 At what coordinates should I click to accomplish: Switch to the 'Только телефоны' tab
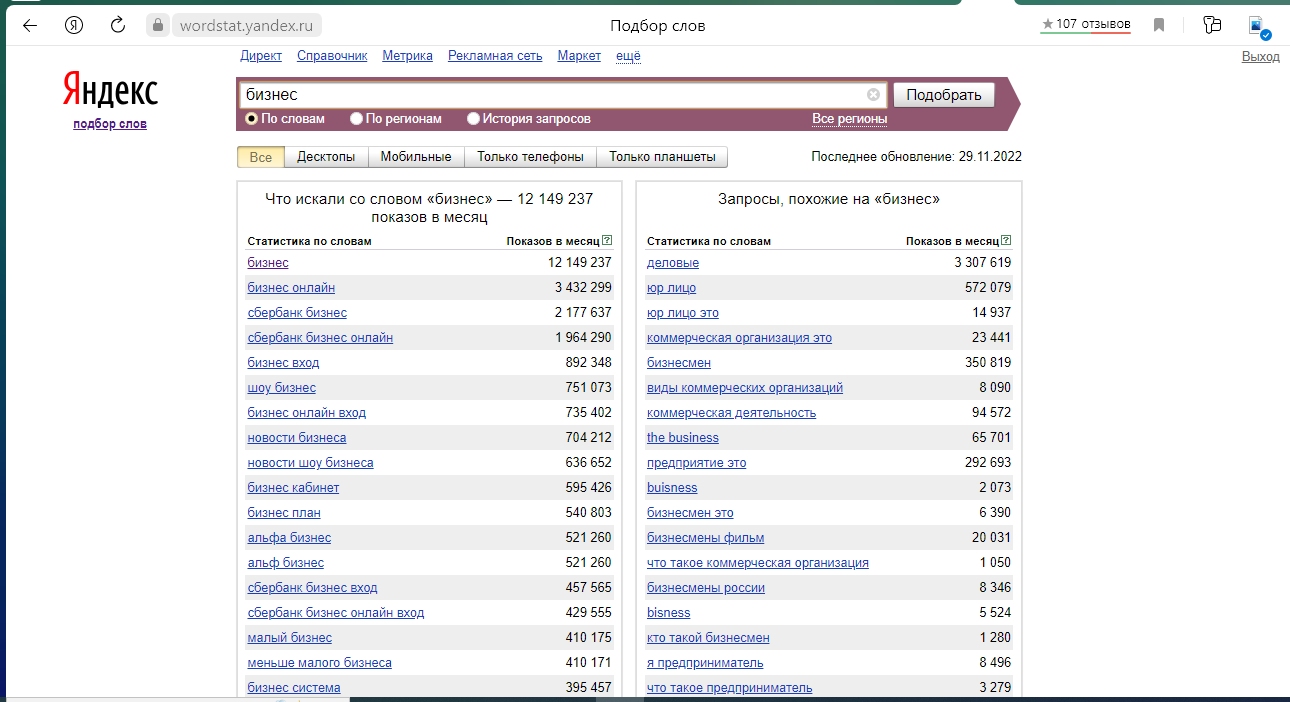coord(530,157)
